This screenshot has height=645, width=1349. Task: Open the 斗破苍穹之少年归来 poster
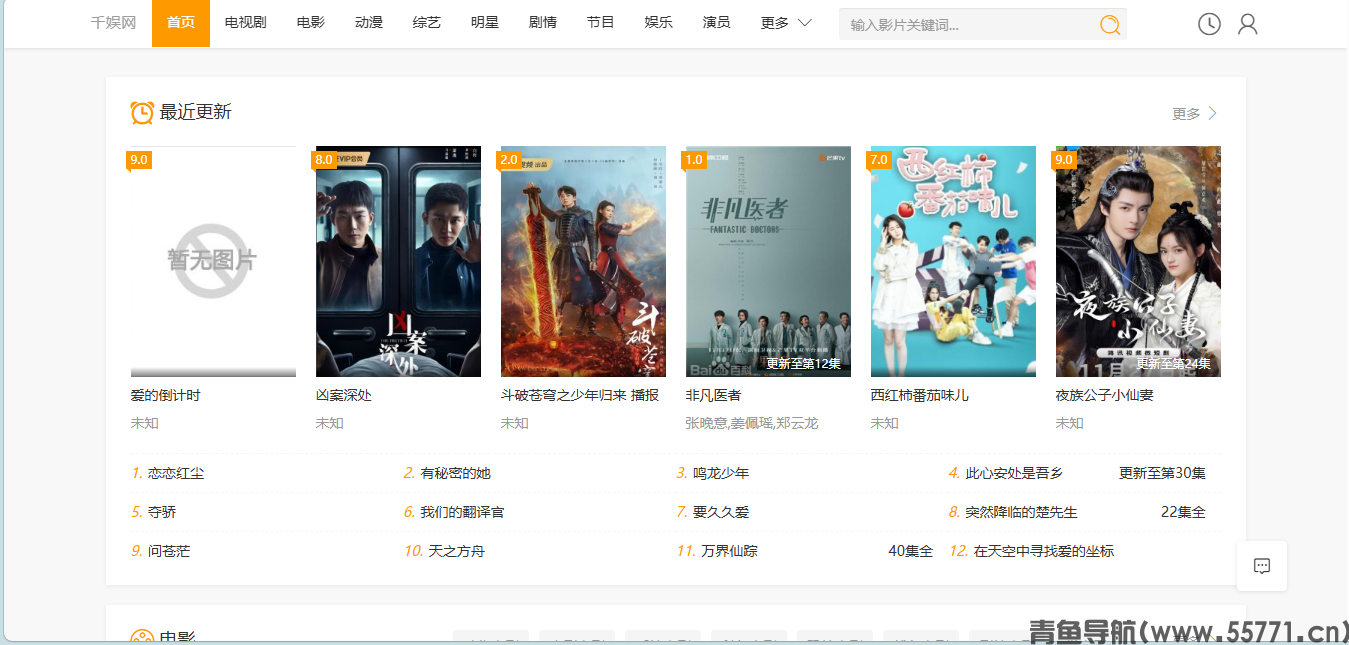coord(583,261)
